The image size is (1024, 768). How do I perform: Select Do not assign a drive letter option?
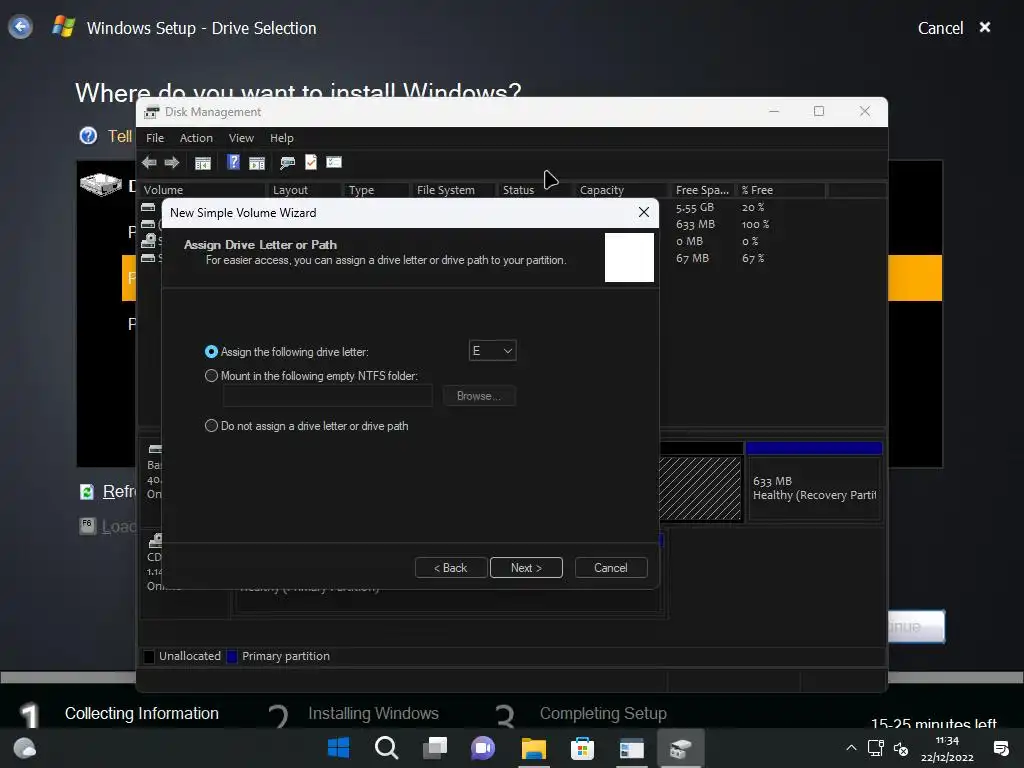coord(211,426)
